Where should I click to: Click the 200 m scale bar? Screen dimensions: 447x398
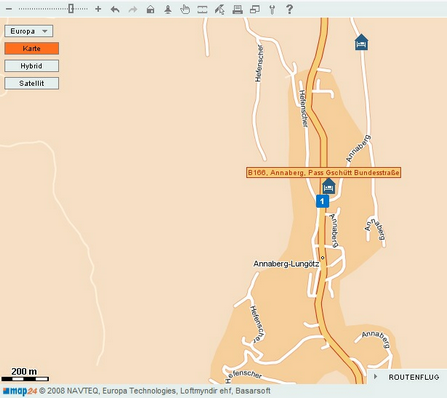[x=25, y=379]
